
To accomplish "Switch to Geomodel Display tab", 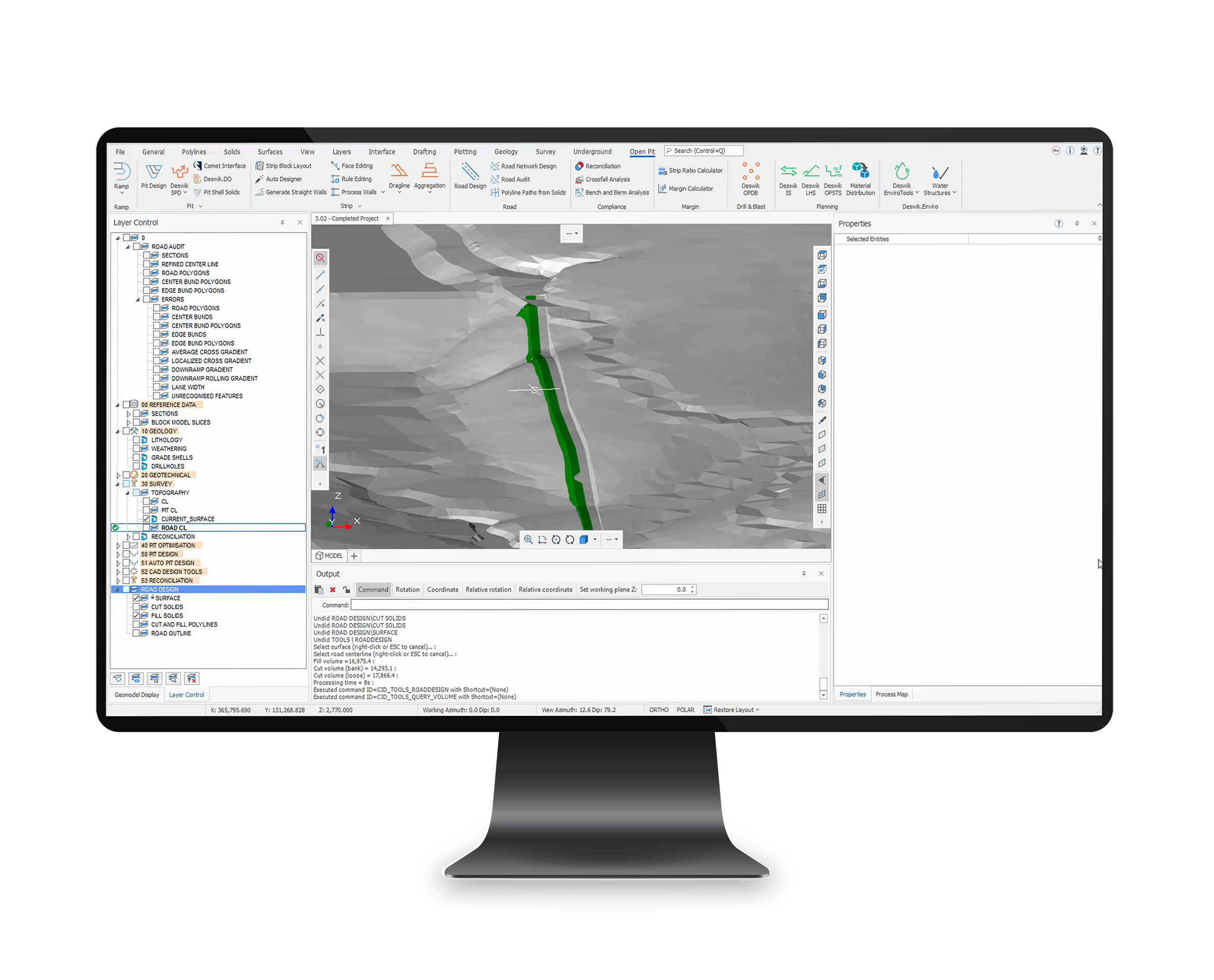I will point(137,695).
